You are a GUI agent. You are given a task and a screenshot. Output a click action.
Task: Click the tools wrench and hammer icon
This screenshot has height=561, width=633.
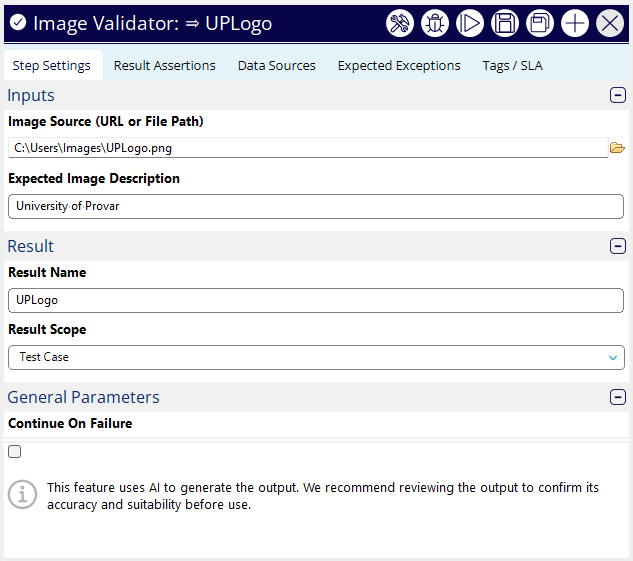pyautogui.click(x=400, y=23)
